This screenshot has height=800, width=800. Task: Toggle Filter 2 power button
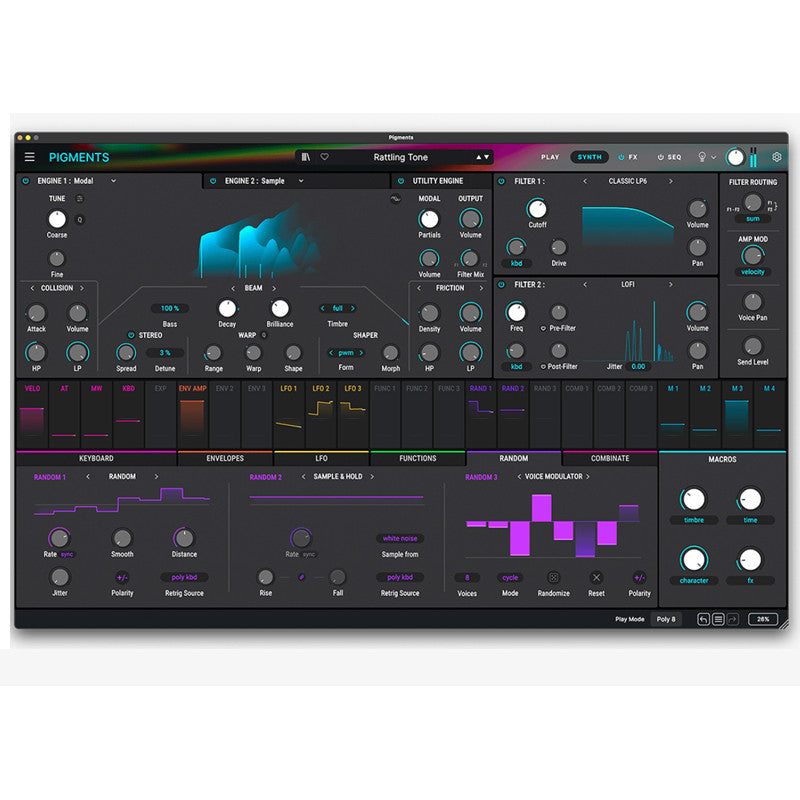click(x=502, y=284)
